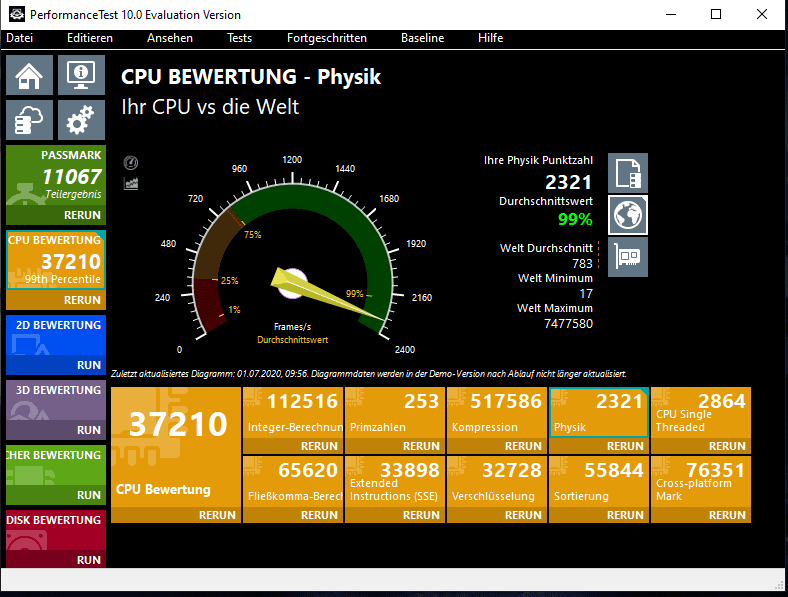
Task: Click the green 99% Durchschnittswert value
Action: [575, 219]
